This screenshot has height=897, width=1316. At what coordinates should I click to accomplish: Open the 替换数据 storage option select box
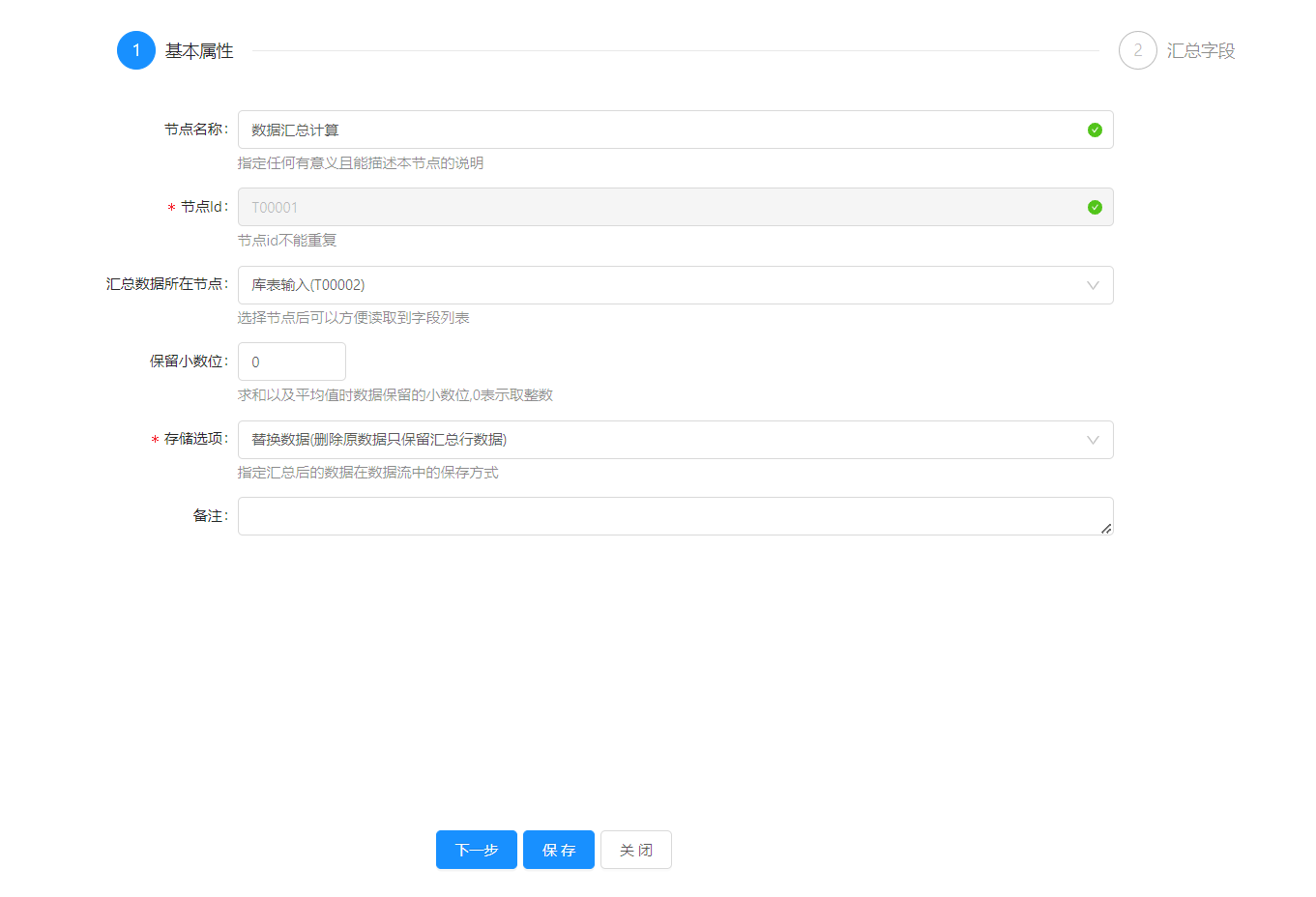tap(658, 440)
